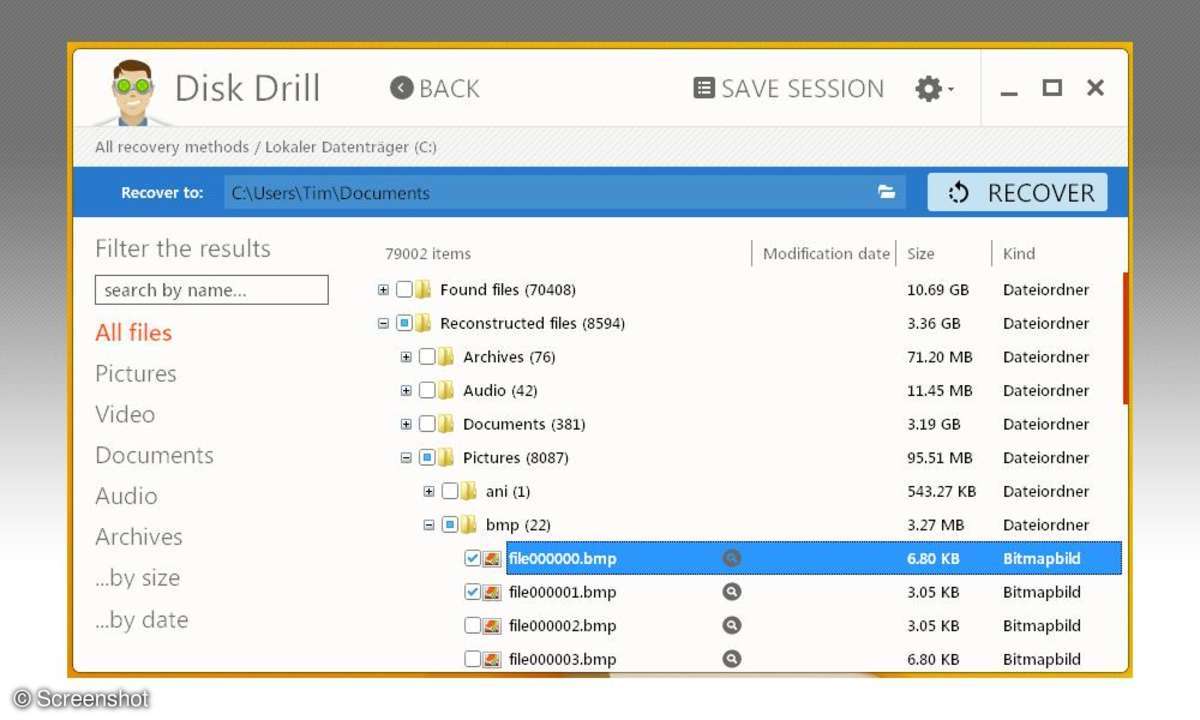Toggle the bmp (22) checkbox
Screen dimensions: 1200x720
tap(450, 525)
